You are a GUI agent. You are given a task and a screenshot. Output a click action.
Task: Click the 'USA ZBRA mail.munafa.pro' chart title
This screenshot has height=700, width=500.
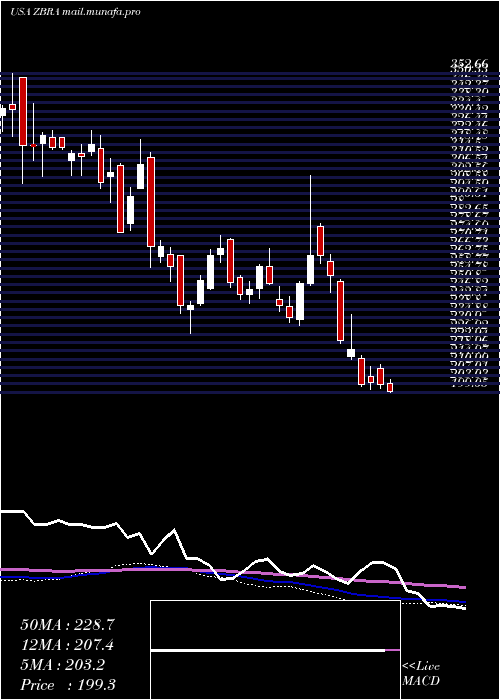[x=75, y=12]
